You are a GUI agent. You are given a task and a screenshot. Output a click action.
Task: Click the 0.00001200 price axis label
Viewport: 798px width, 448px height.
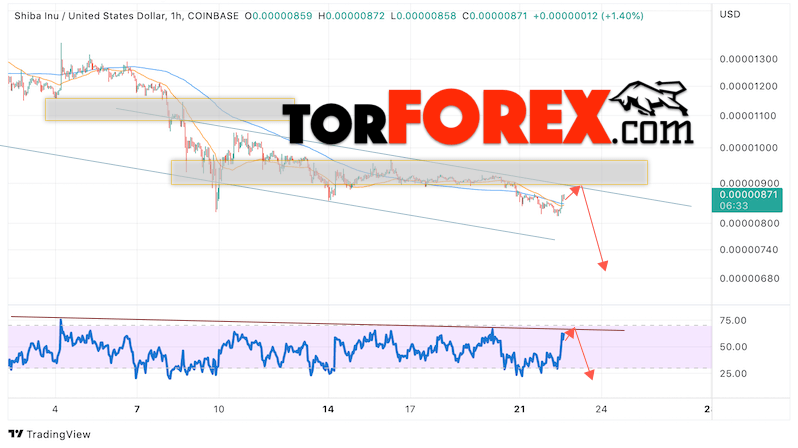(749, 86)
